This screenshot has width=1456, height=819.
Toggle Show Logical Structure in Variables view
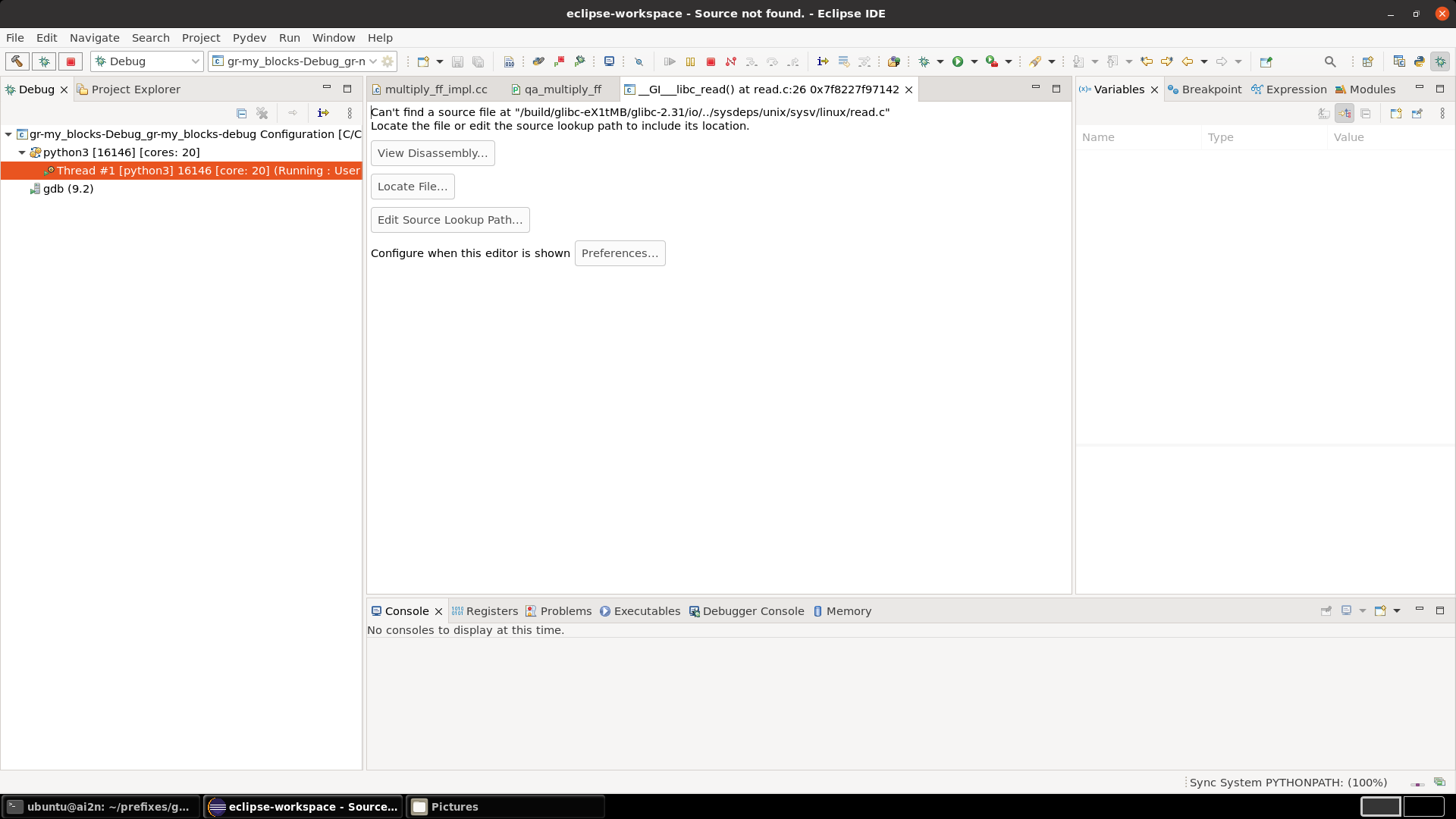coord(1345,113)
